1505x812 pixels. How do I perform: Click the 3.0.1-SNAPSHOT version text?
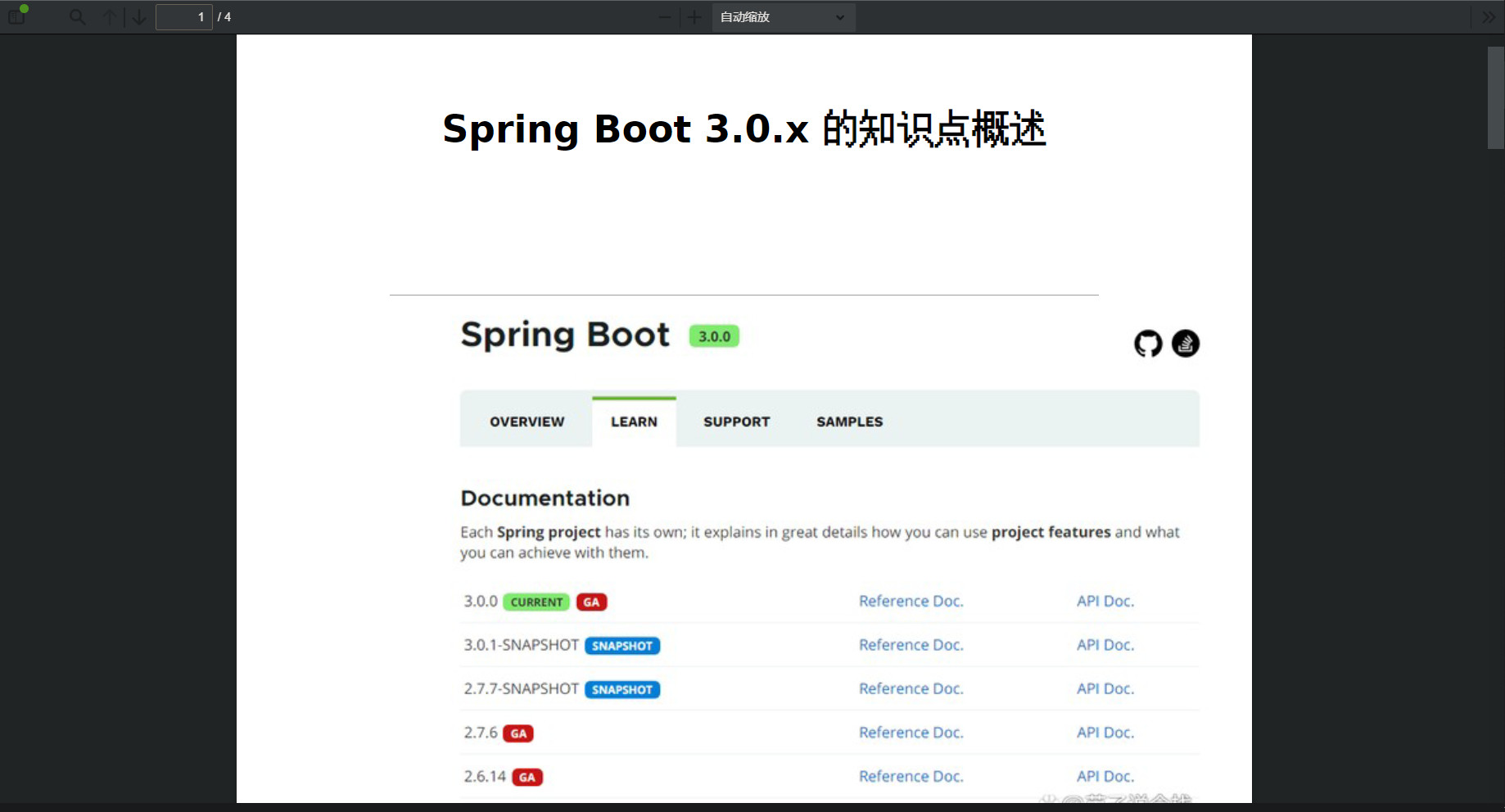pyautogui.click(x=522, y=645)
